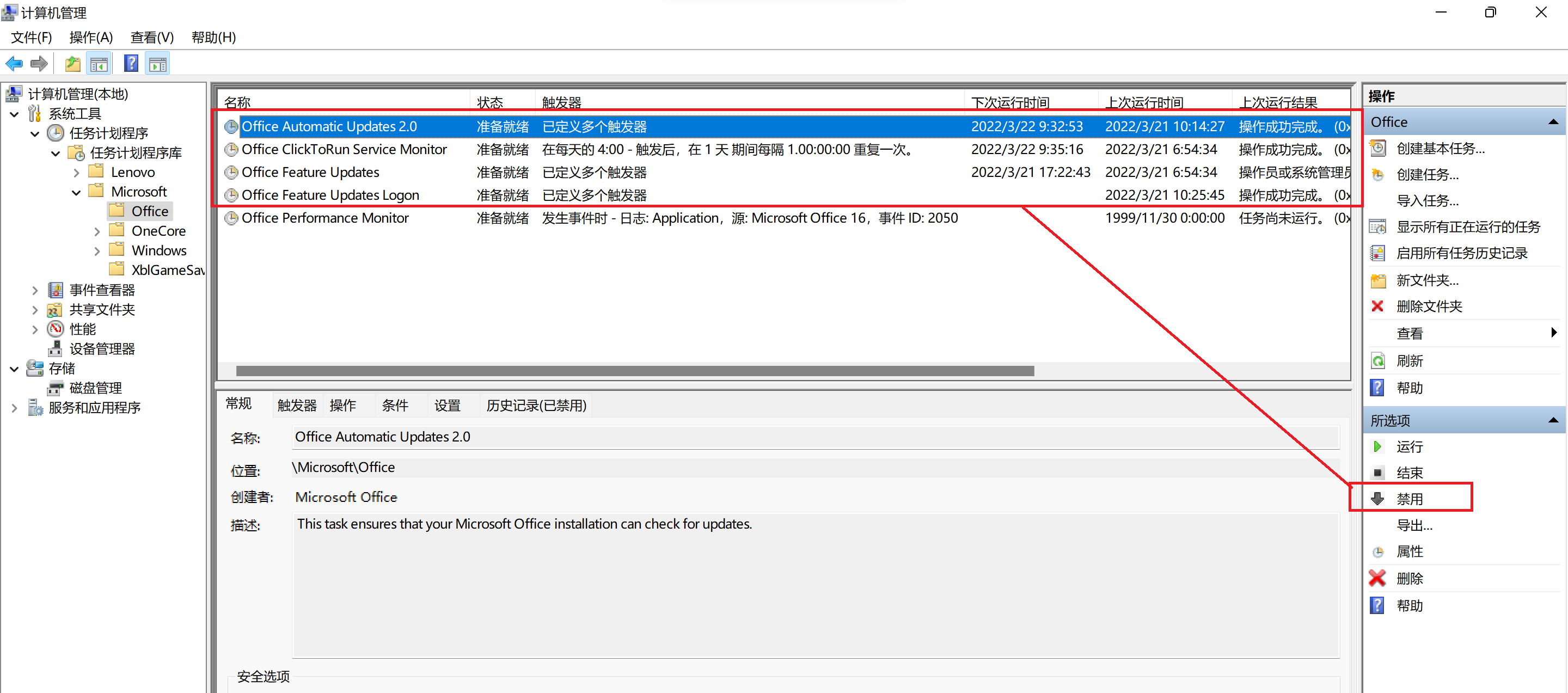Screen dimensions: 1568x693
Task: Expand the Lenovo folder in tree
Action: [x=76, y=173]
